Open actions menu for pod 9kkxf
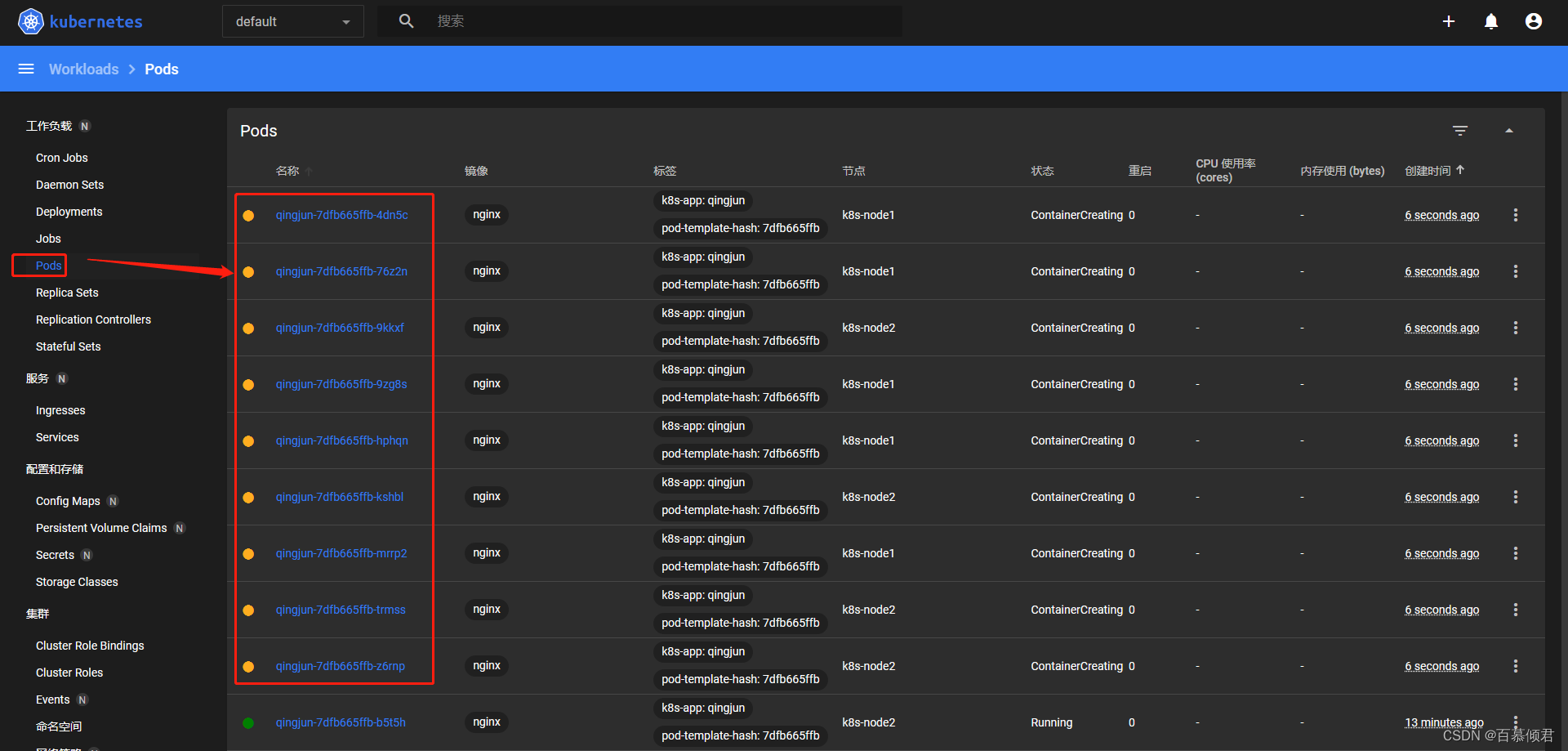 coord(1516,328)
